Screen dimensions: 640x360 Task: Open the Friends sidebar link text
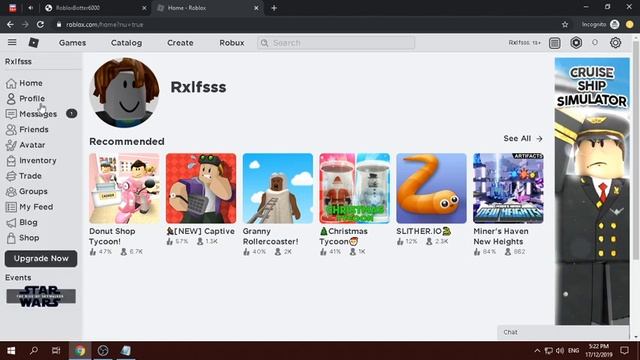(34, 129)
